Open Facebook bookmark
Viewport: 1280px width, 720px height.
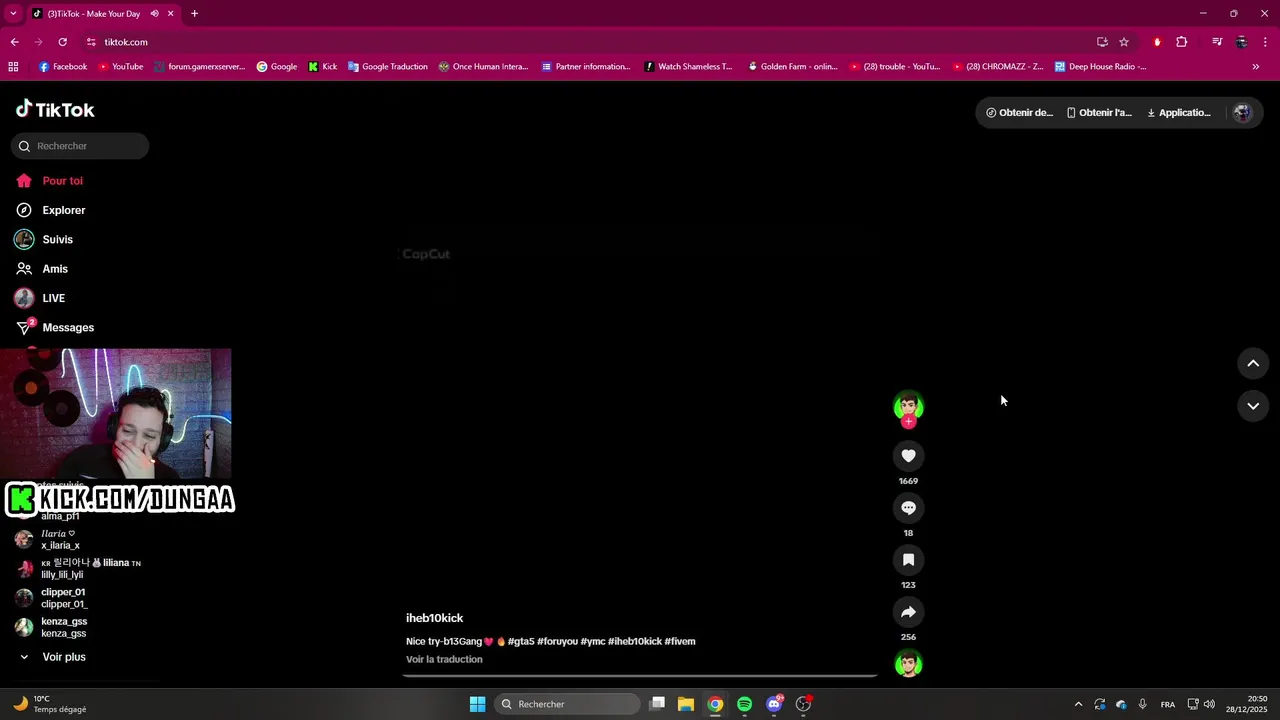[63, 67]
